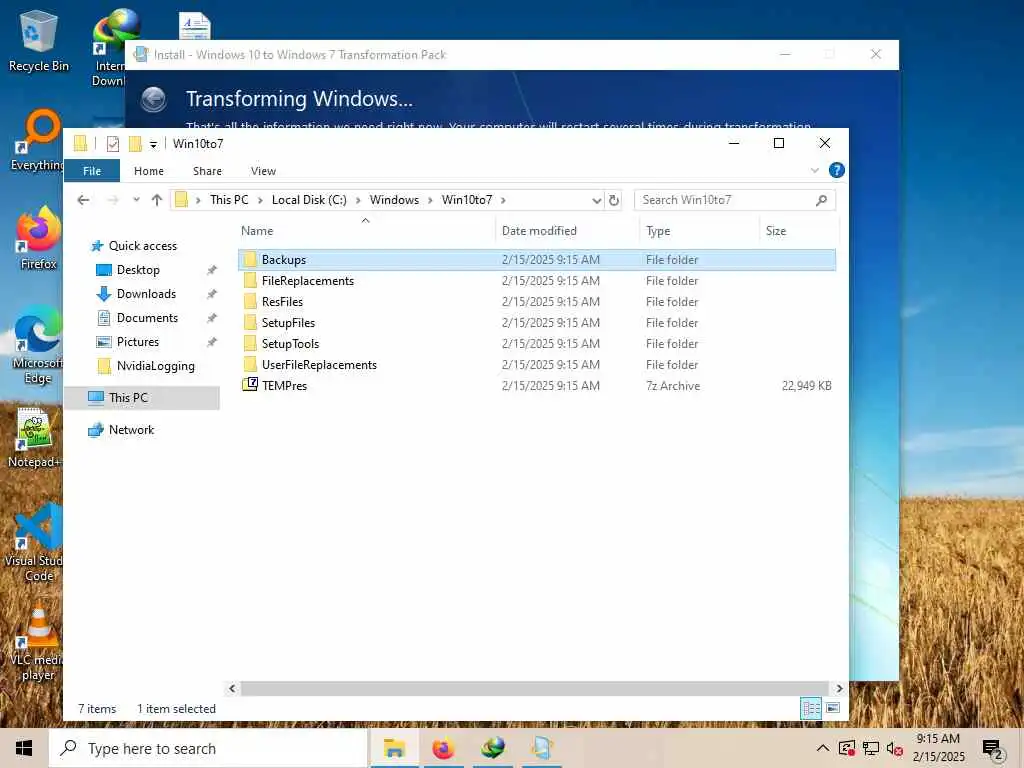Sort files by Name column
This screenshot has width=1024, height=768.
coord(366,231)
